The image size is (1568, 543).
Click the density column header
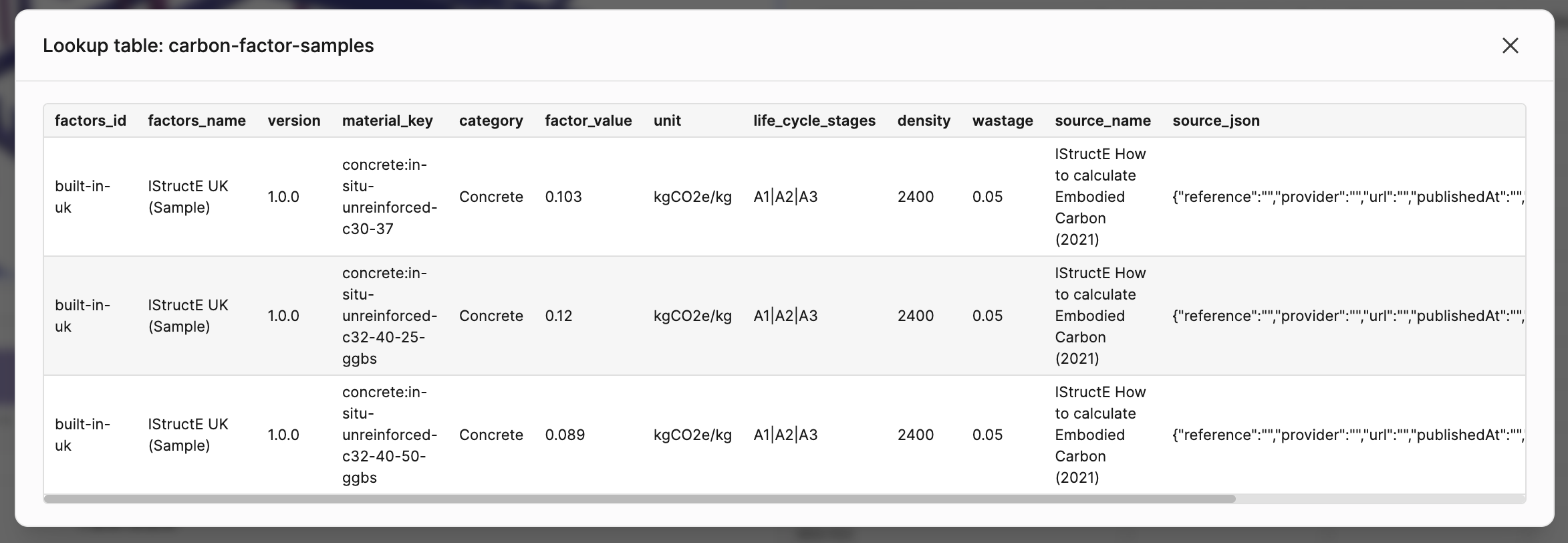pyautogui.click(x=924, y=120)
